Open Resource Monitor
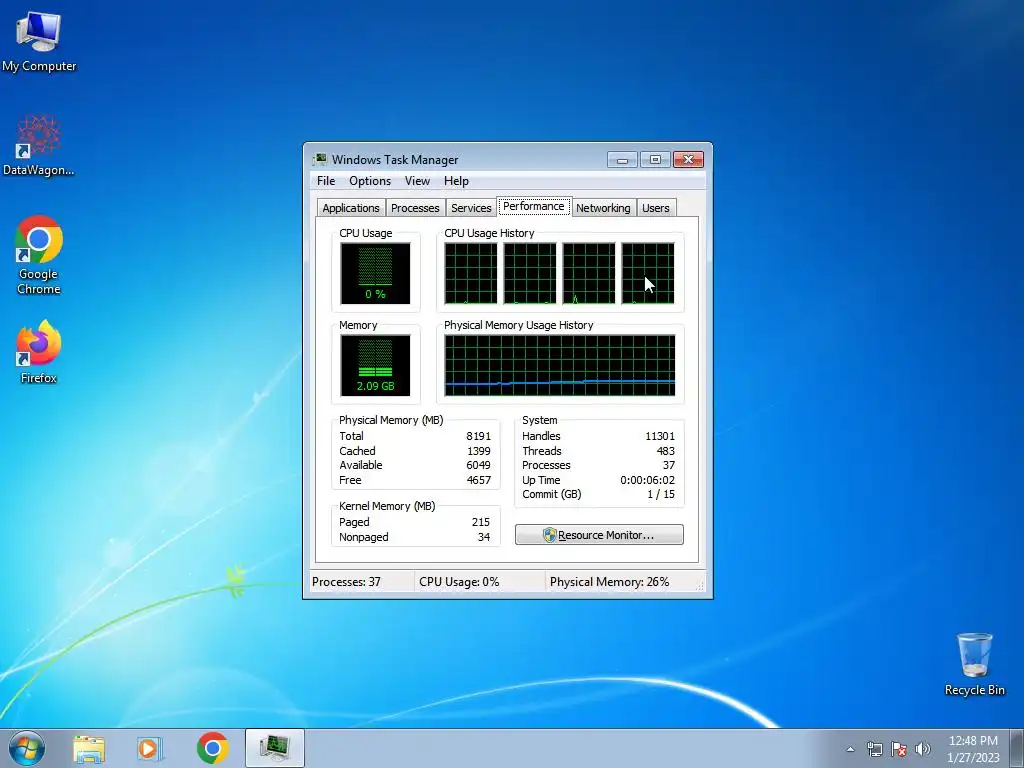 (599, 535)
